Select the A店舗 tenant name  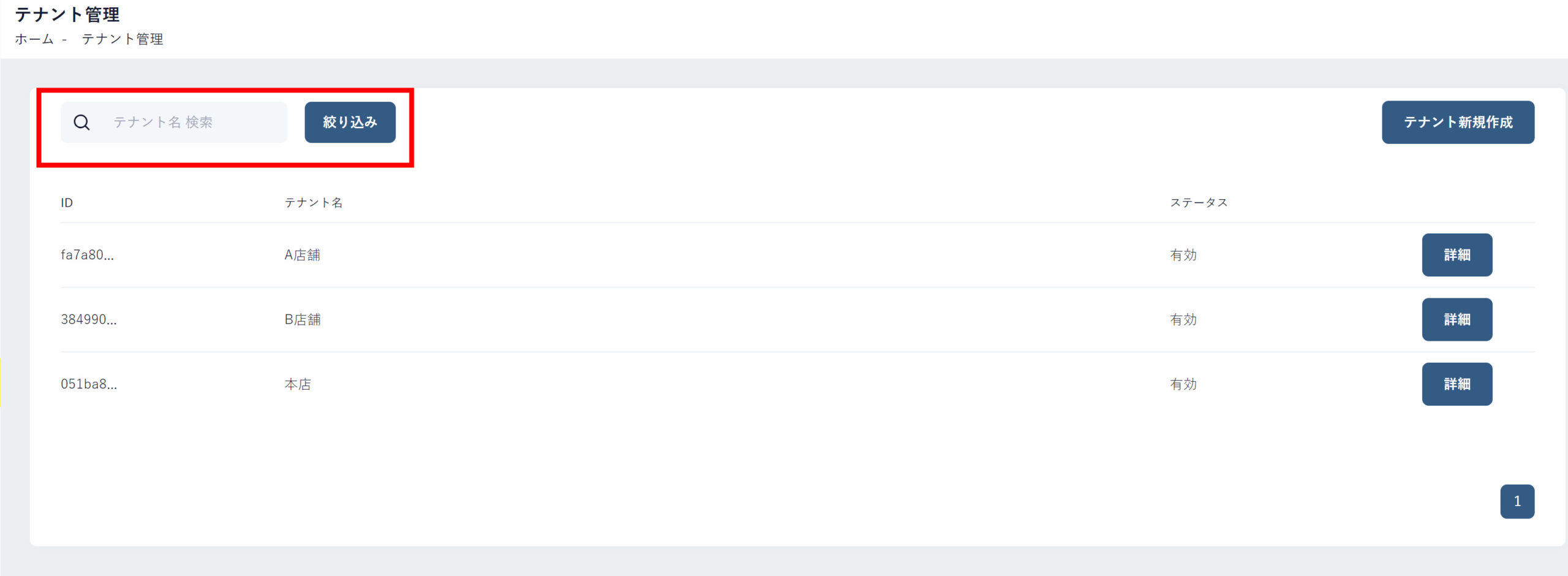point(303,255)
